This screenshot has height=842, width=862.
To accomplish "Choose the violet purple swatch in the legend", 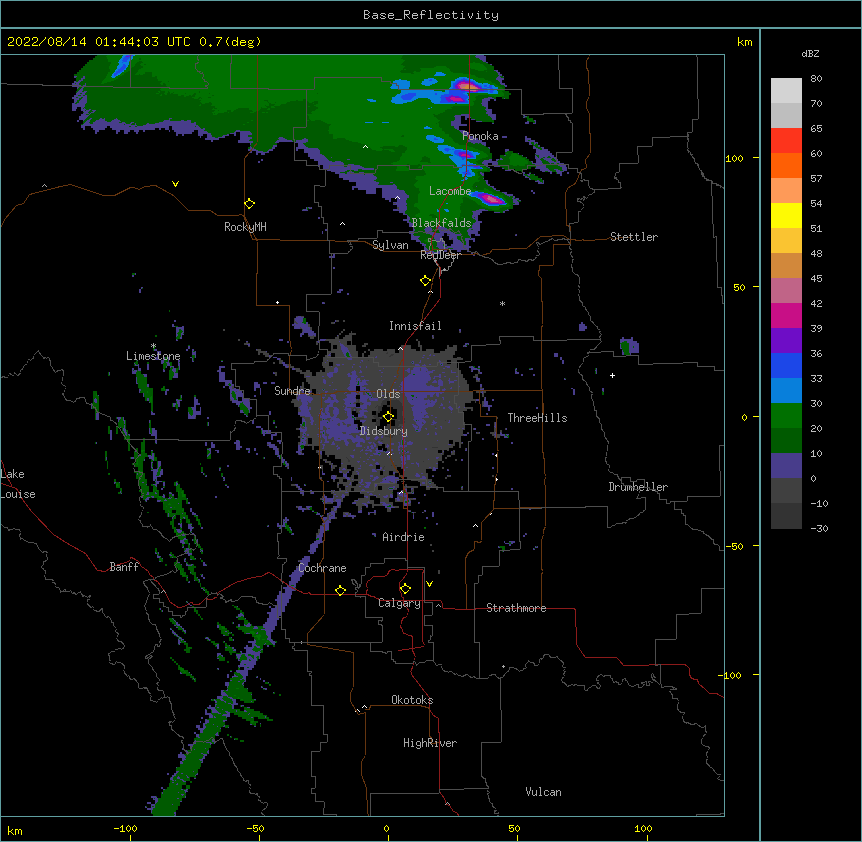I will pos(786,341).
